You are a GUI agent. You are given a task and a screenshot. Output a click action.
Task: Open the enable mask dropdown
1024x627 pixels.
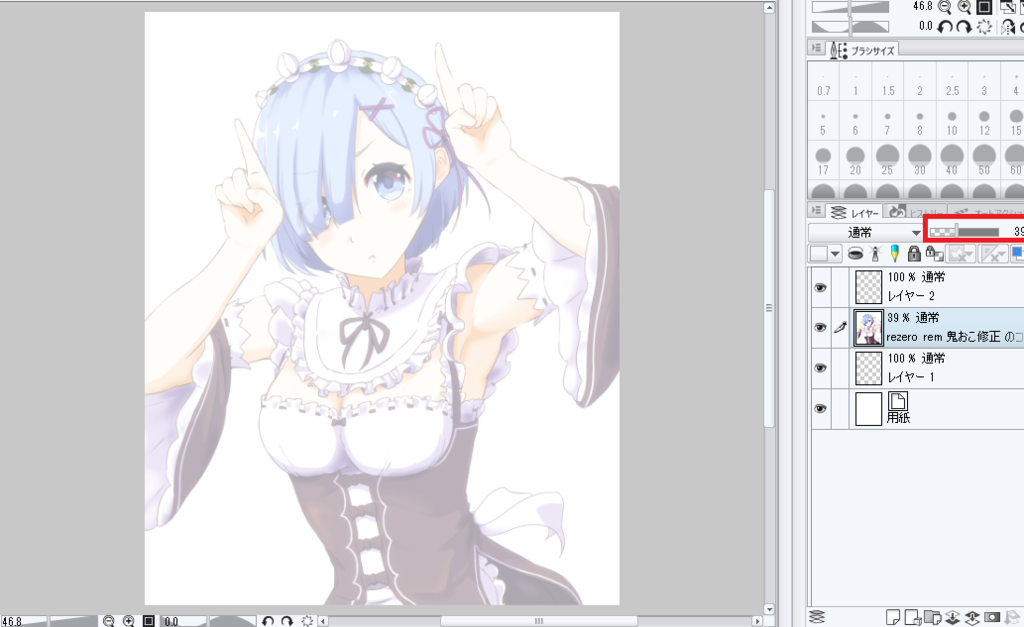point(961,254)
